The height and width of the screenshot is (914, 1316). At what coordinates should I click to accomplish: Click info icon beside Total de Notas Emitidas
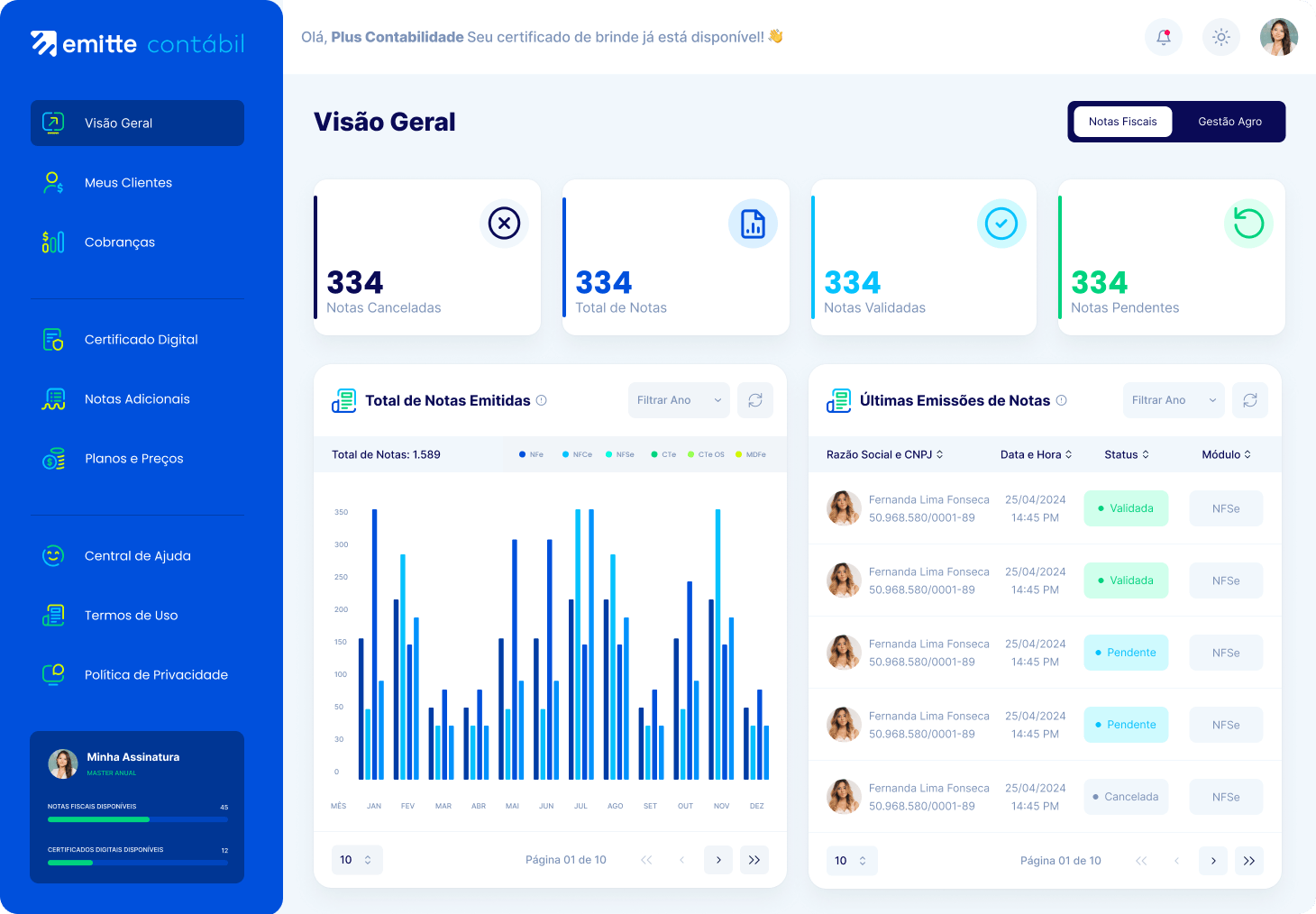[x=542, y=400]
